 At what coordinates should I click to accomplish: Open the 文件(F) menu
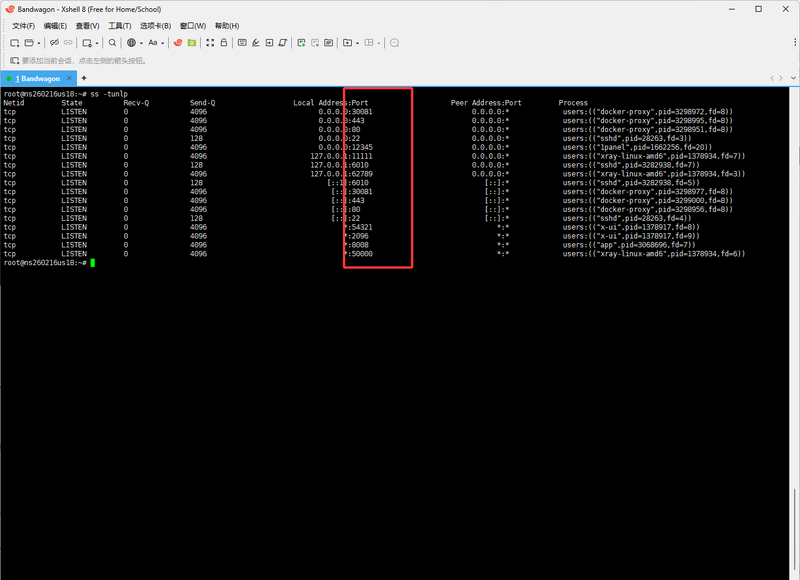tap(23, 25)
